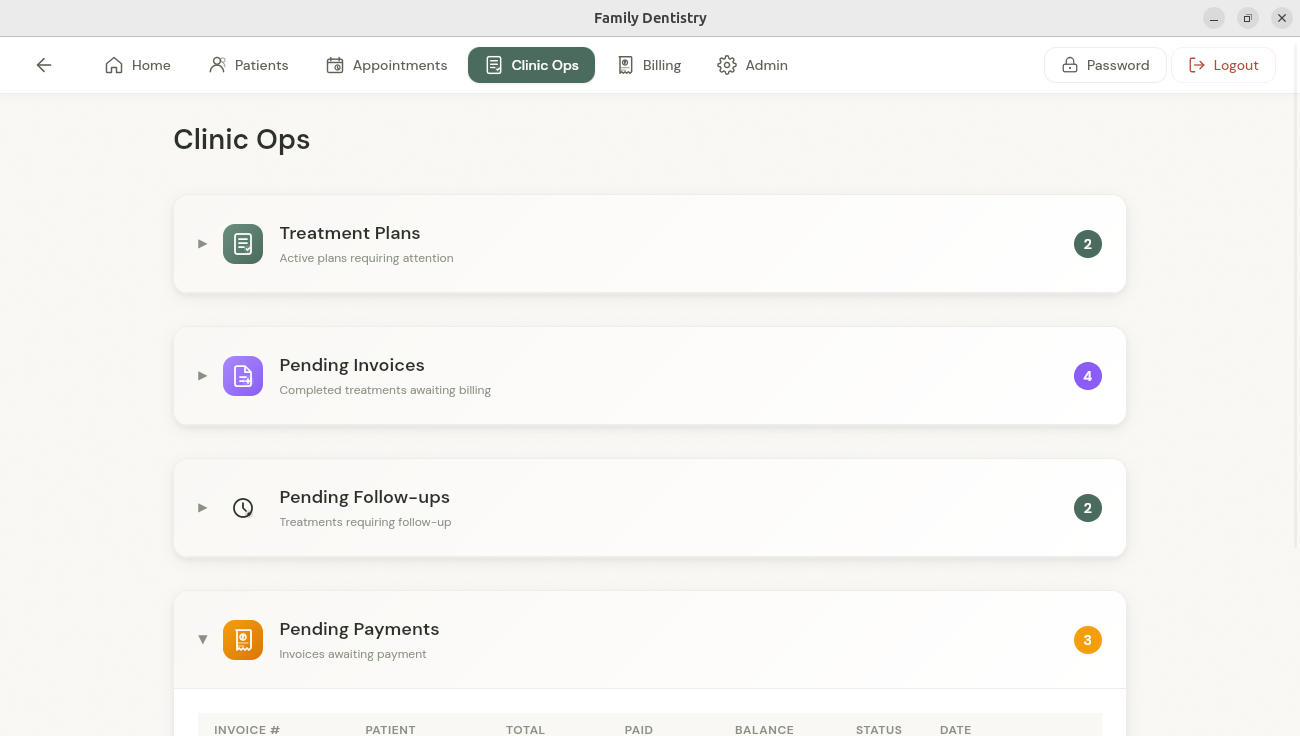Click the Pending Follow-ups clock icon
The height and width of the screenshot is (736, 1300).
[243, 508]
